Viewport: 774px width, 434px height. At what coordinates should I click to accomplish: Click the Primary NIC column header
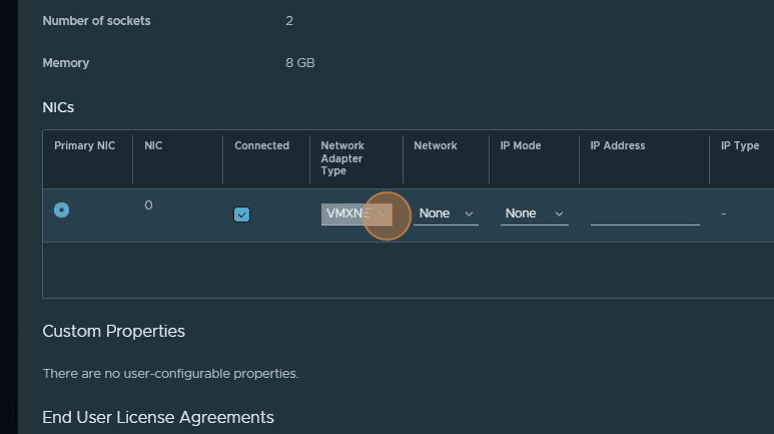(x=84, y=146)
